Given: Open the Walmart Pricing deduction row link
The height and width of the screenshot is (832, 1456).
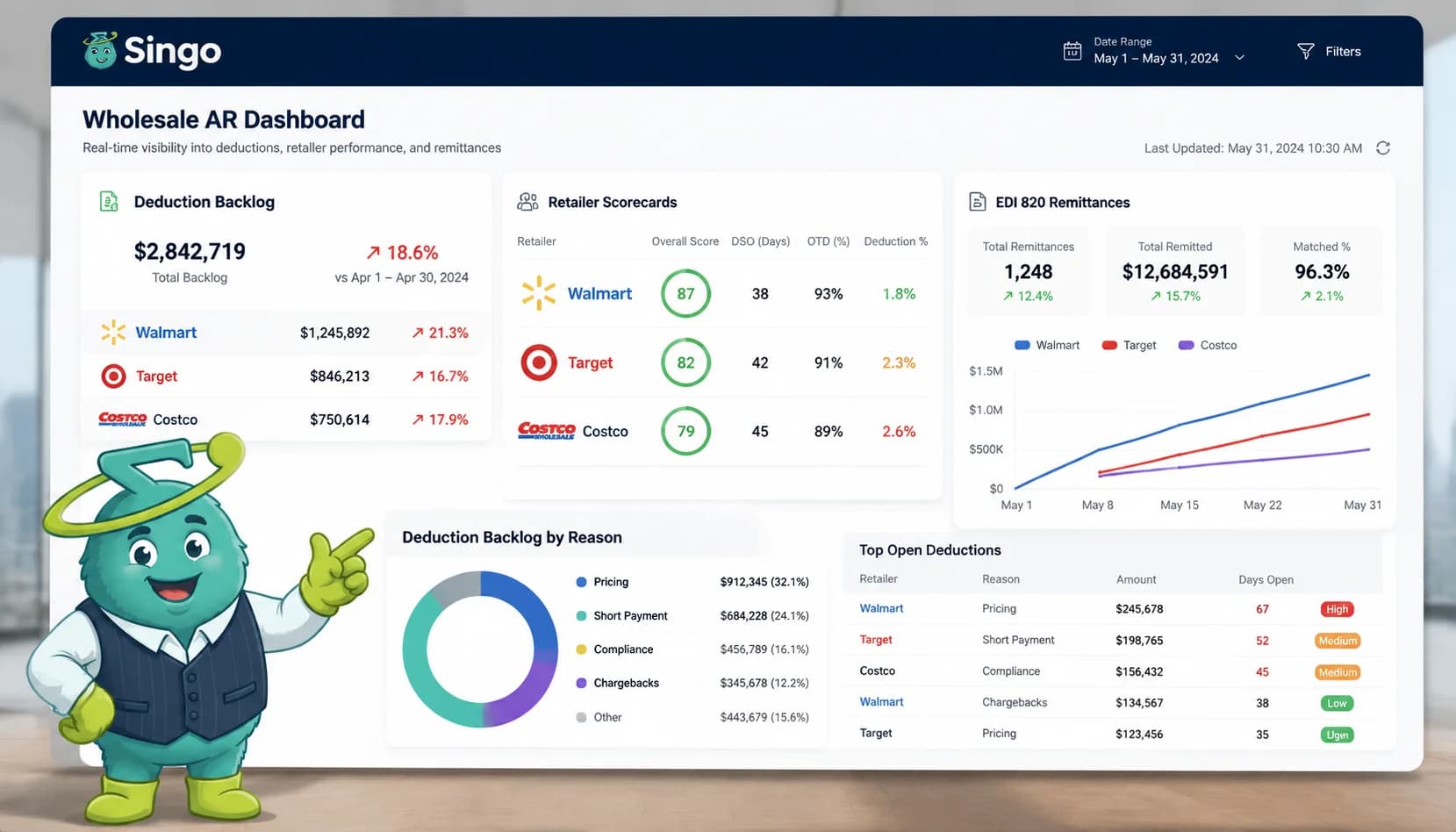Looking at the screenshot, I should (x=881, y=608).
